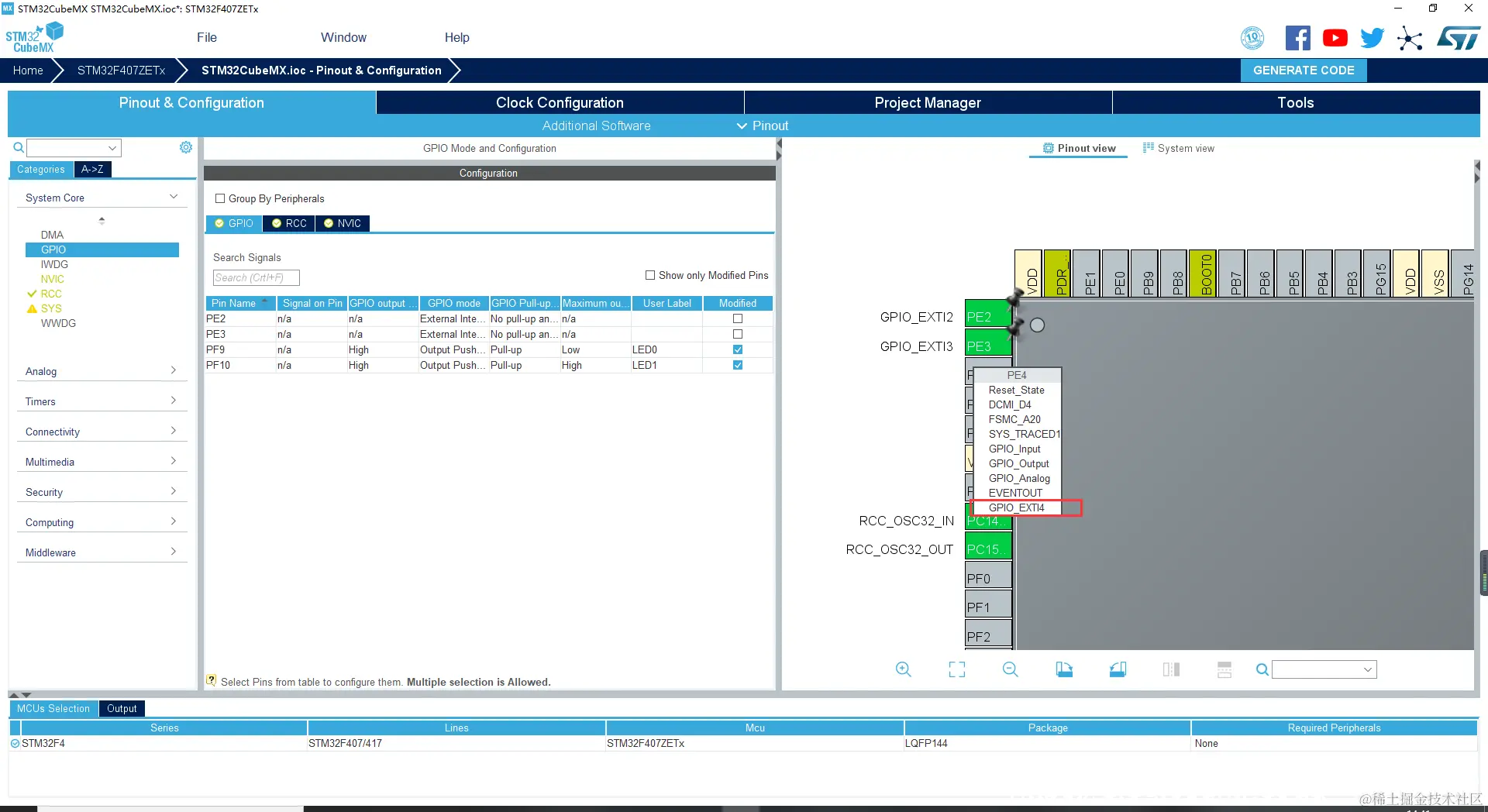Select the RCC configuration tab
Screen dimensions: 1488x812
point(289,223)
